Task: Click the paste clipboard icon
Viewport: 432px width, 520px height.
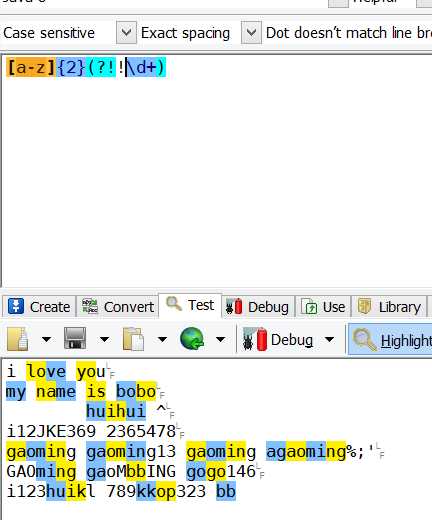Action: tap(133, 339)
